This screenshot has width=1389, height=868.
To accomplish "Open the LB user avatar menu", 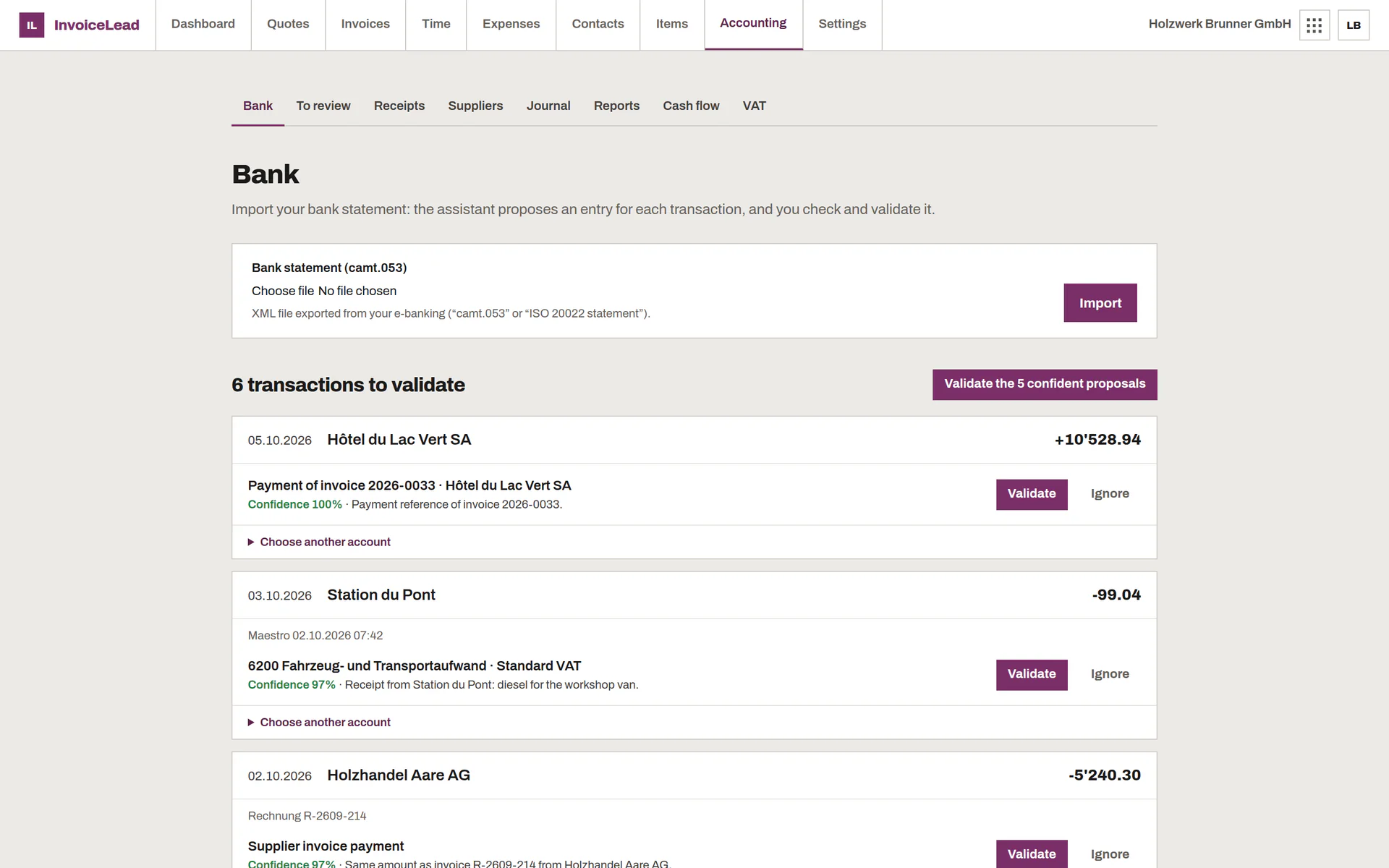I will point(1354,25).
